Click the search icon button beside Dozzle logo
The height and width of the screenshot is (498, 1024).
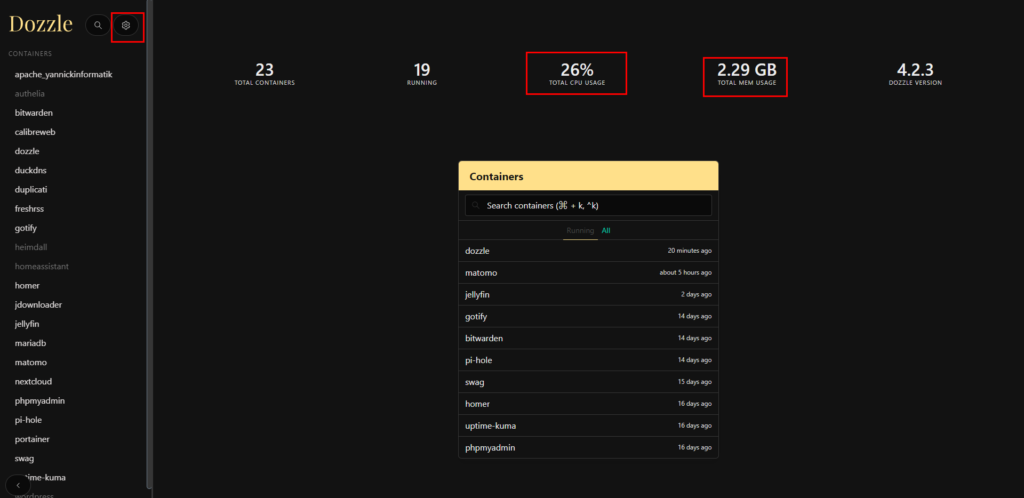[x=97, y=25]
